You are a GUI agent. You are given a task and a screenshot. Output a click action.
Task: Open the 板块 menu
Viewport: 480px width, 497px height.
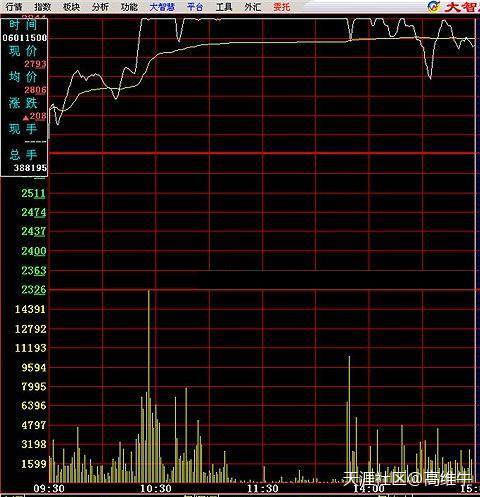[x=71, y=7]
